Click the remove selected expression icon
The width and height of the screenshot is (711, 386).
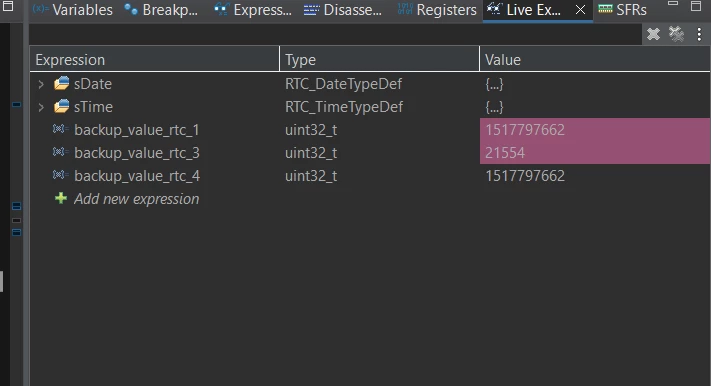point(653,34)
